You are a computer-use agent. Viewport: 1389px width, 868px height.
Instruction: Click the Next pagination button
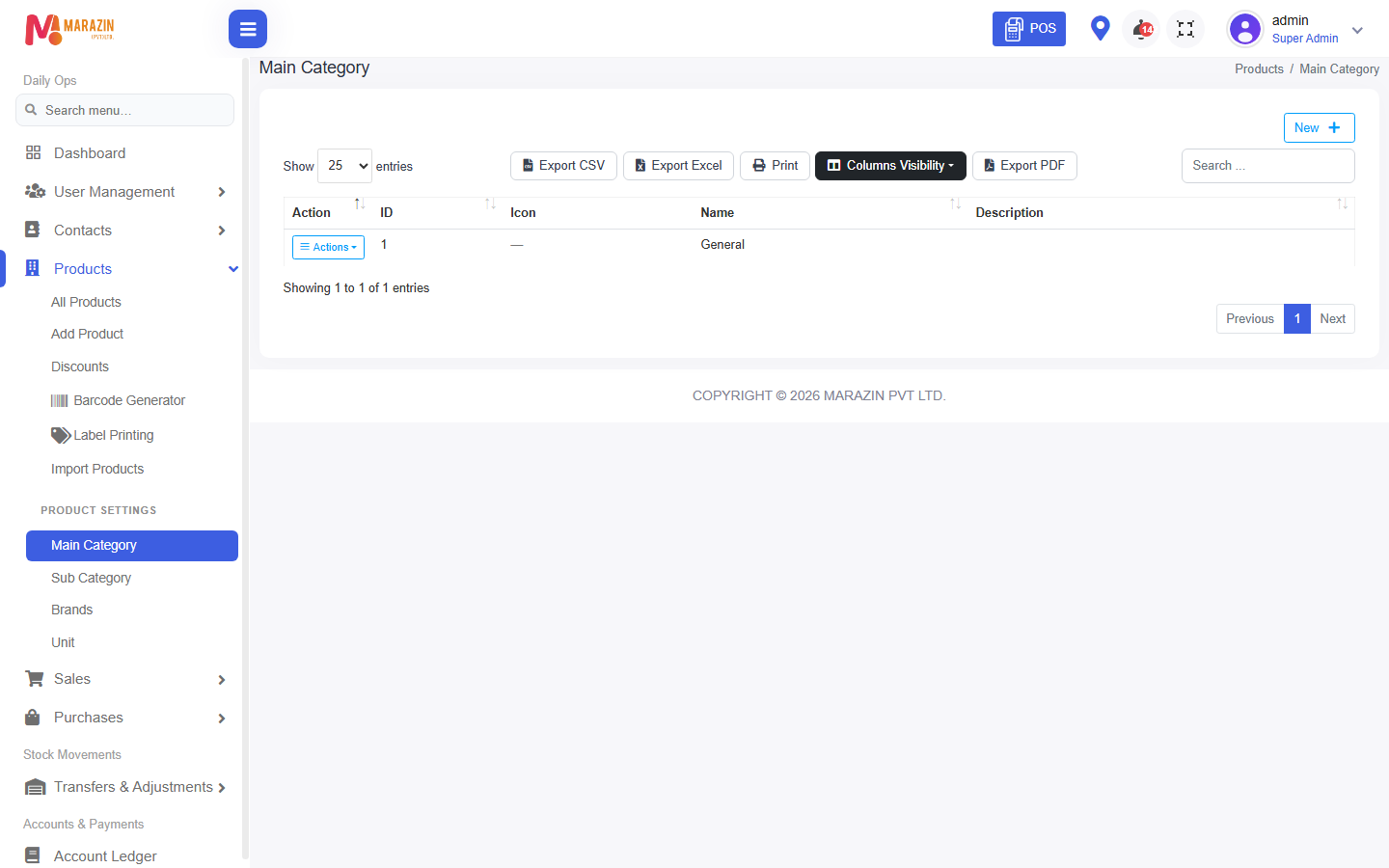click(x=1332, y=319)
